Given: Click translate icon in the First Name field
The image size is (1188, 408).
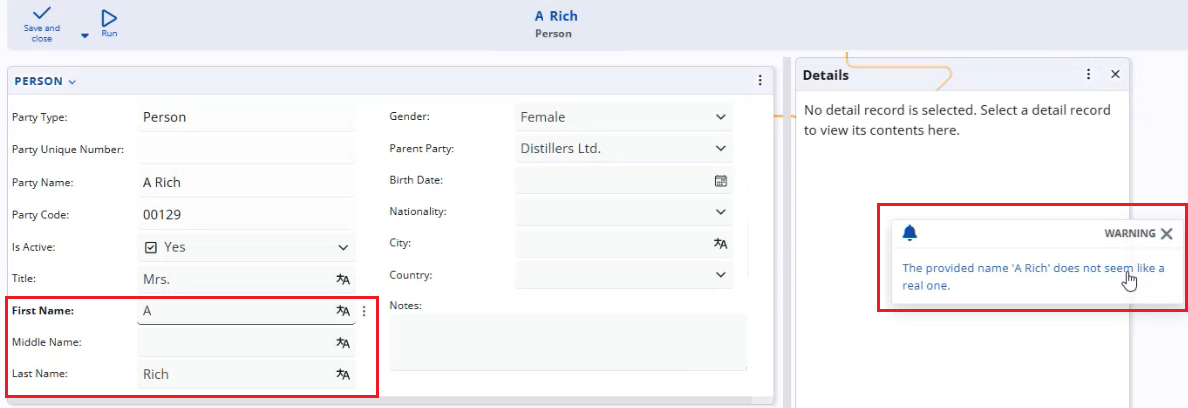Looking at the screenshot, I should pos(343,311).
